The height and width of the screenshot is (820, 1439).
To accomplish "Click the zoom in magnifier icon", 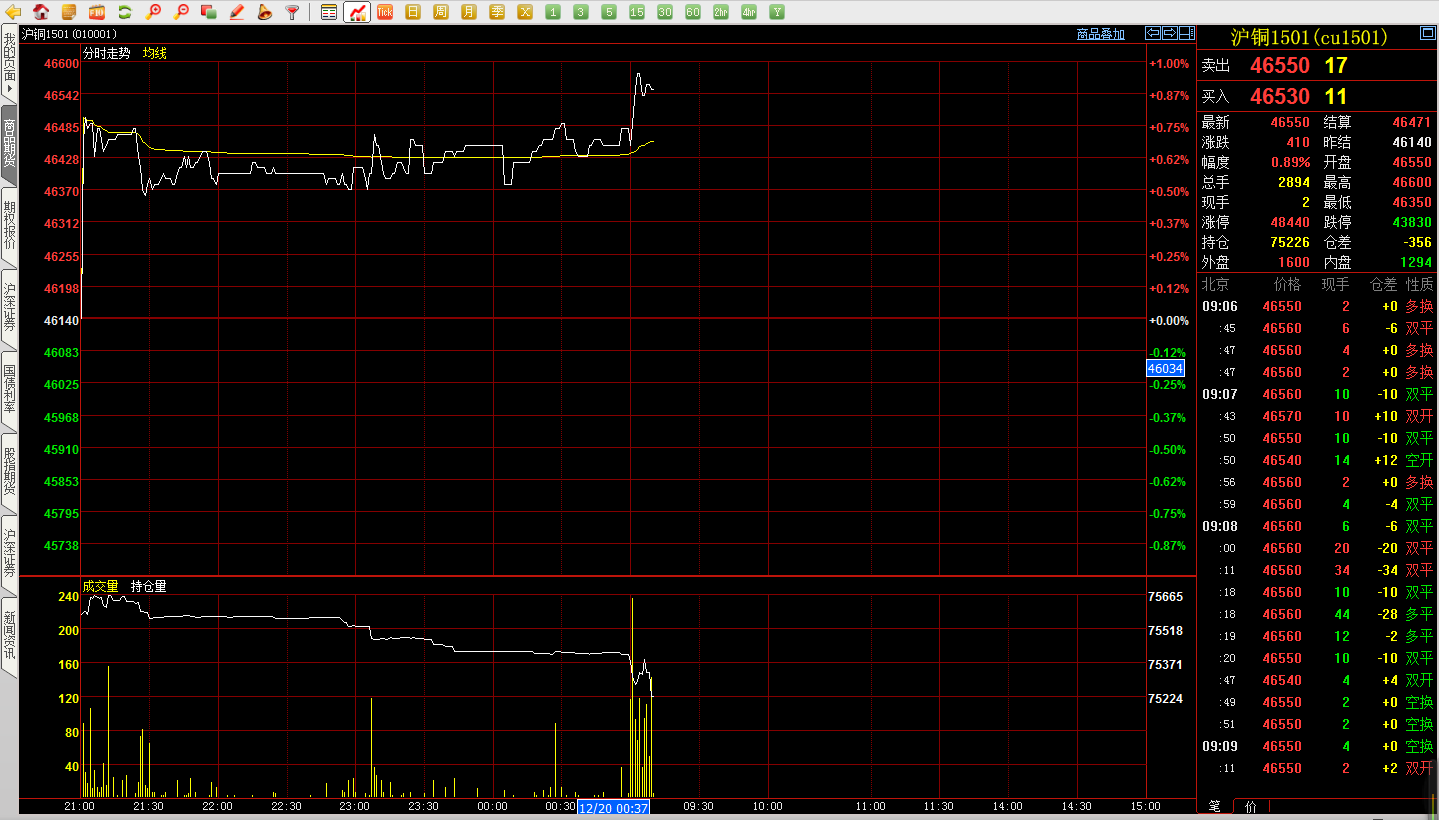I will point(153,12).
